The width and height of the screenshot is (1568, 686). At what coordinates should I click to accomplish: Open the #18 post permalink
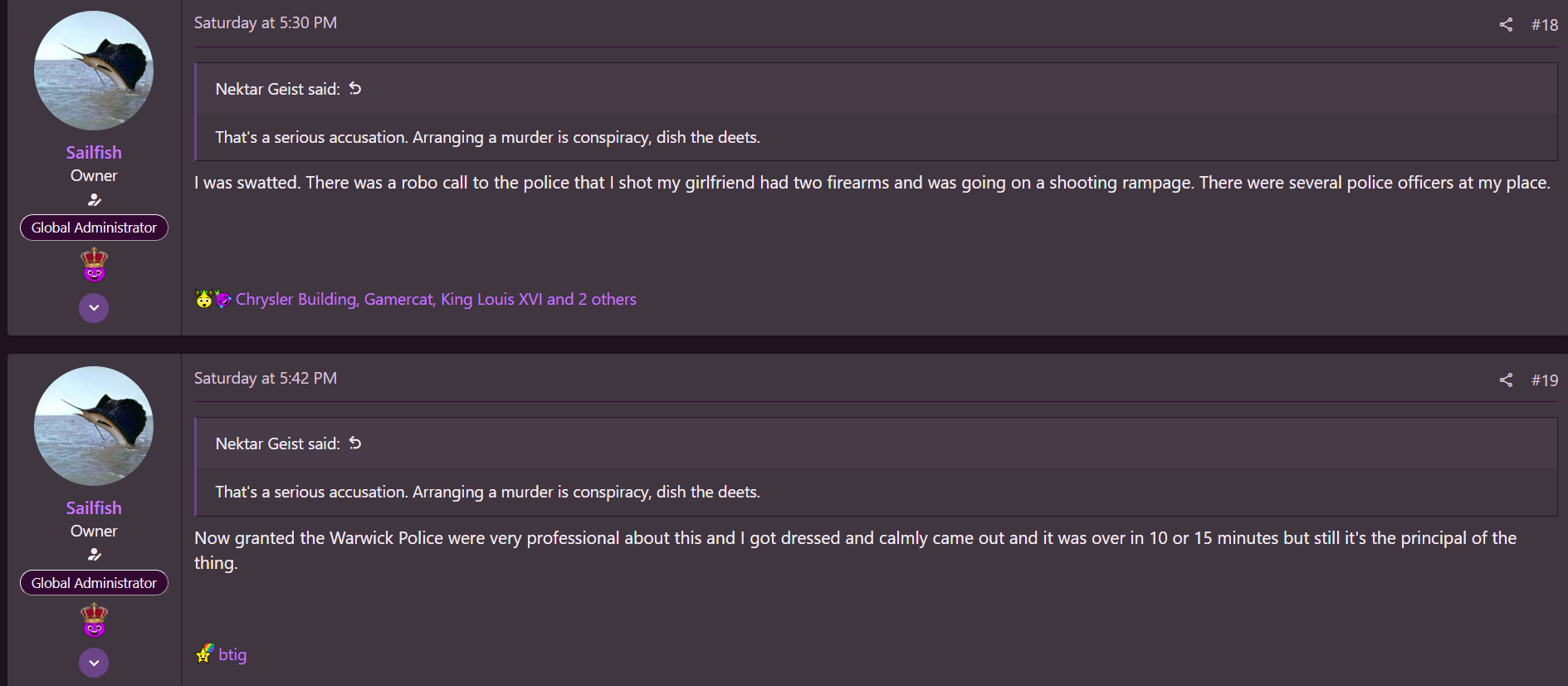click(x=1544, y=25)
